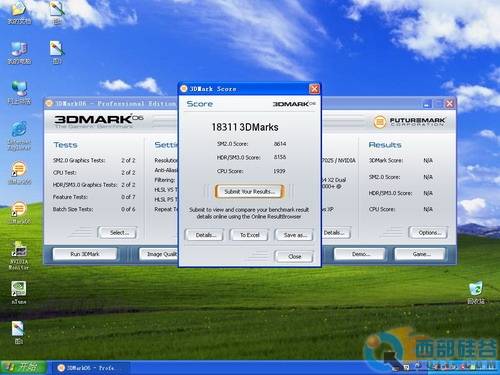Close the score dialog using the Close button
This screenshot has height=375, width=500.
point(294,256)
